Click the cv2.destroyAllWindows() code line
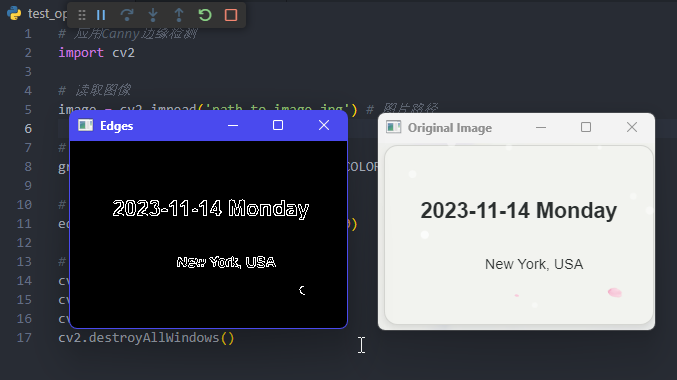 [146, 338]
